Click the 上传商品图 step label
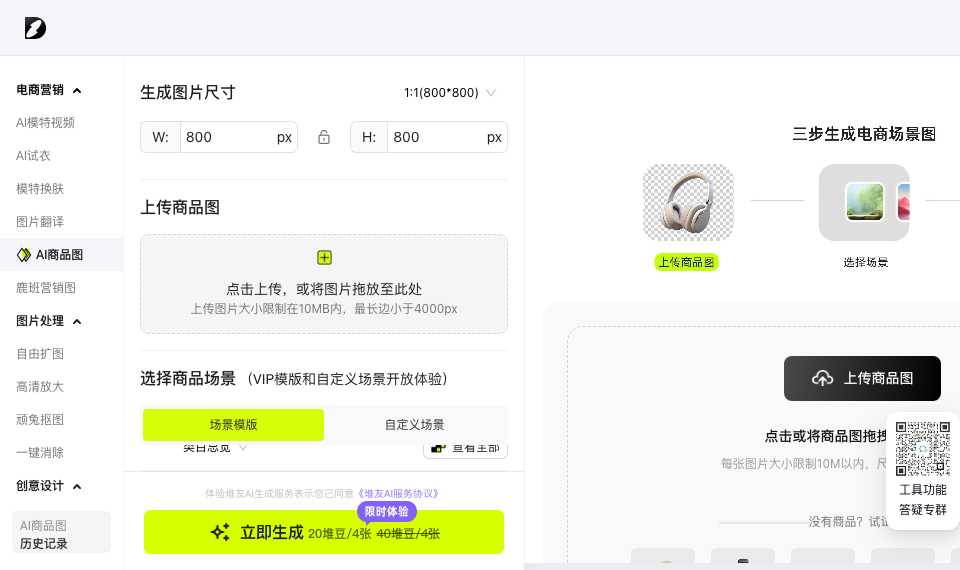Viewport: 960px width, 570px height. point(686,263)
